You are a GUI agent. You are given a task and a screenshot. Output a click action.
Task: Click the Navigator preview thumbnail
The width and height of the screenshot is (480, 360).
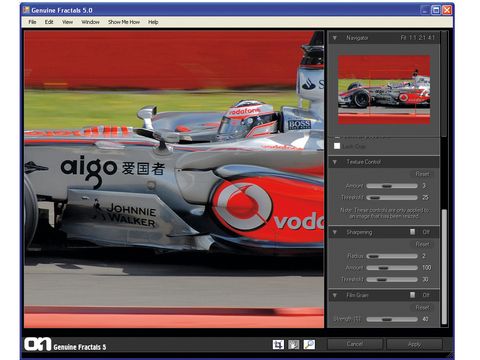384,90
